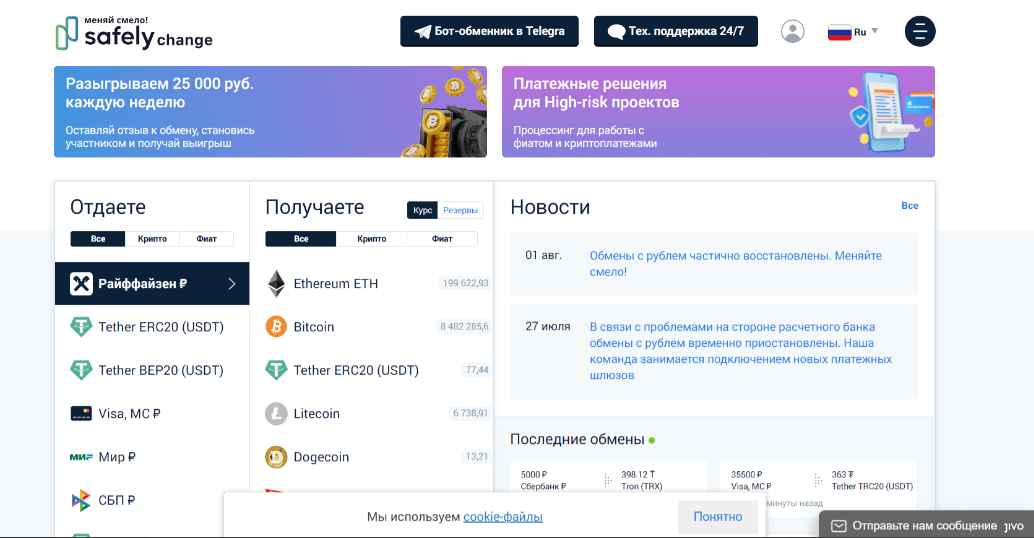Screen dimensions: 1034x538
Task: Click the Ethereum ETH diamond icon
Action: pyautogui.click(x=276, y=284)
